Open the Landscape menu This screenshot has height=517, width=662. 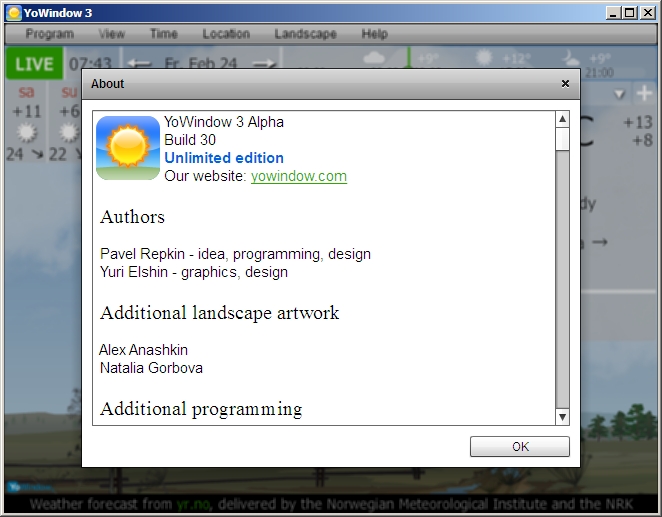[306, 34]
